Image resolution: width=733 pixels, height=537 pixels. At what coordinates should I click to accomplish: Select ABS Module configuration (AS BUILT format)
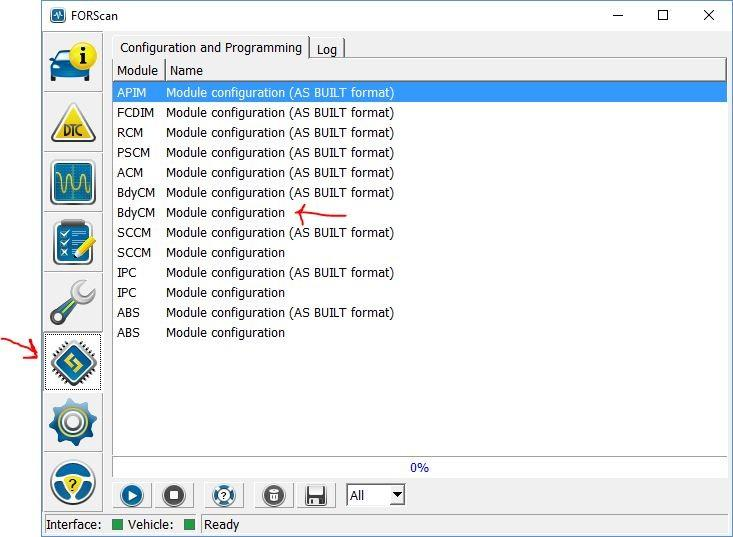pos(419,312)
